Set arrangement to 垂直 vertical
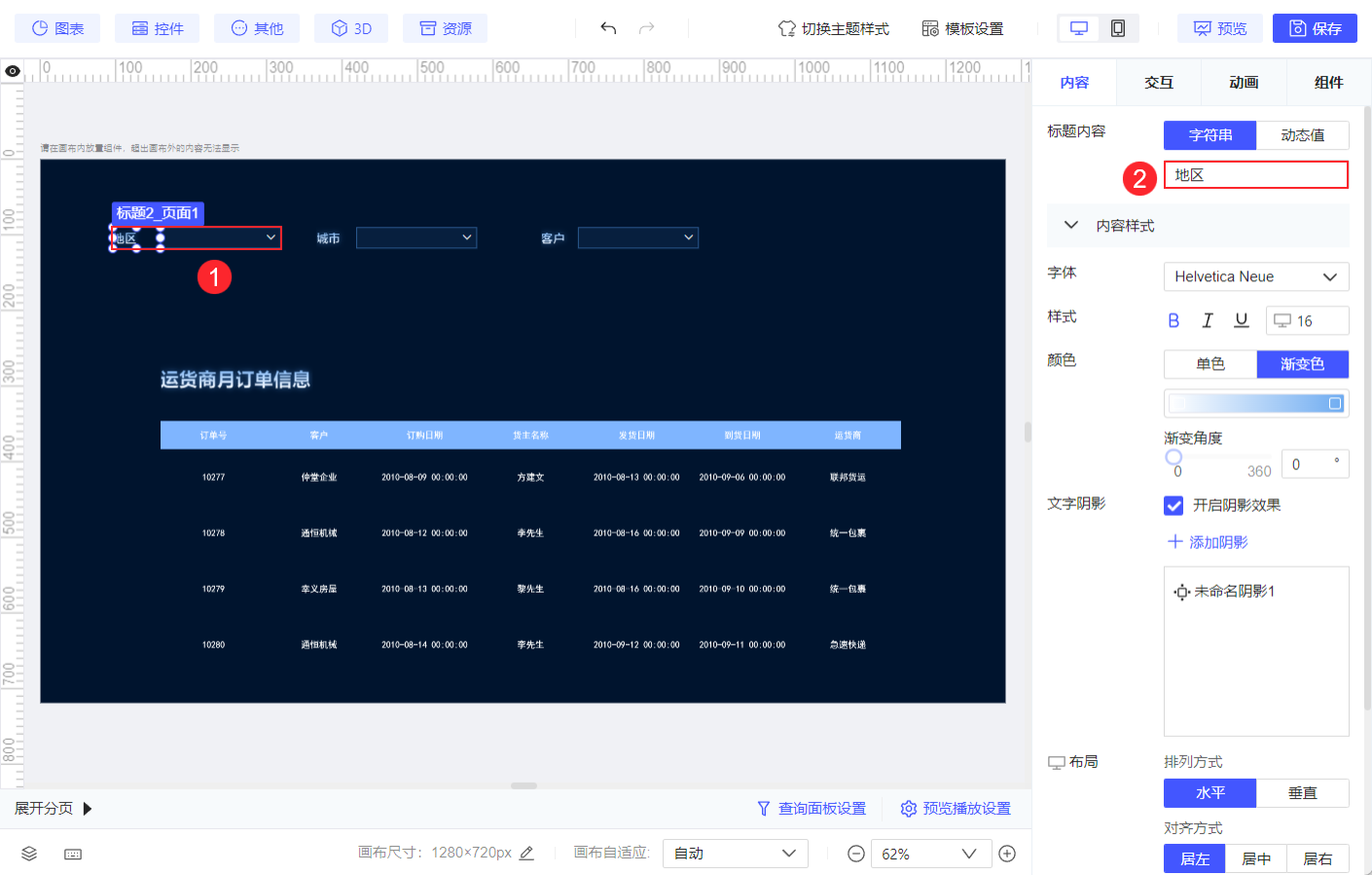 (1303, 793)
